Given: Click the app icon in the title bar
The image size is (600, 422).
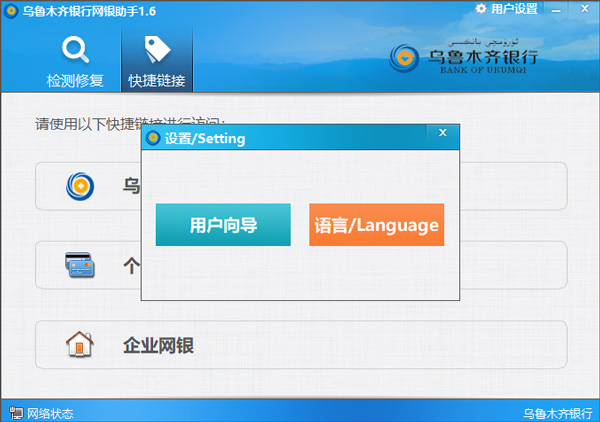Looking at the screenshot, I should [11, 11].
